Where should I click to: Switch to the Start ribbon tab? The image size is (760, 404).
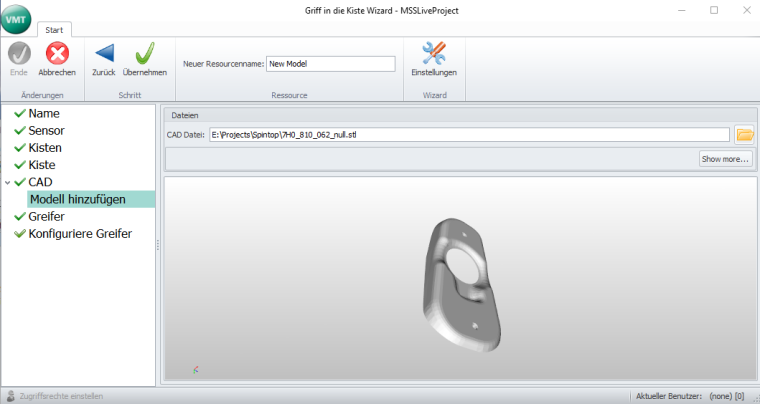pyautogui.click(x=56, y=30)
